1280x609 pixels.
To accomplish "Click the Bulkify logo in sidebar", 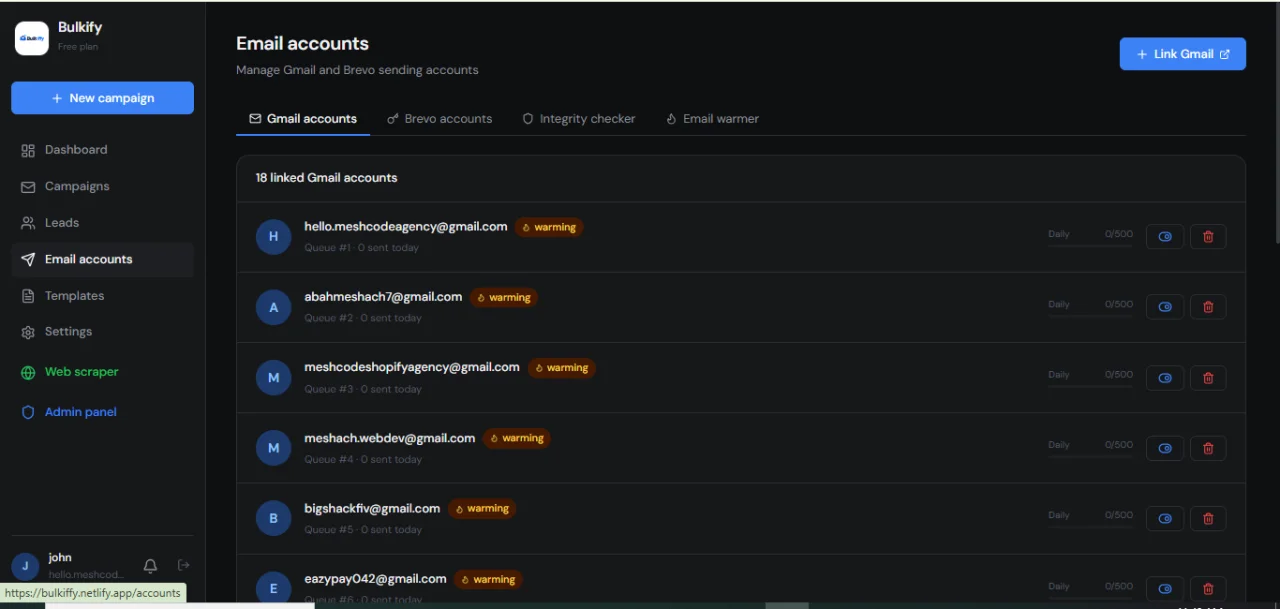I will [x=32, y=38].
